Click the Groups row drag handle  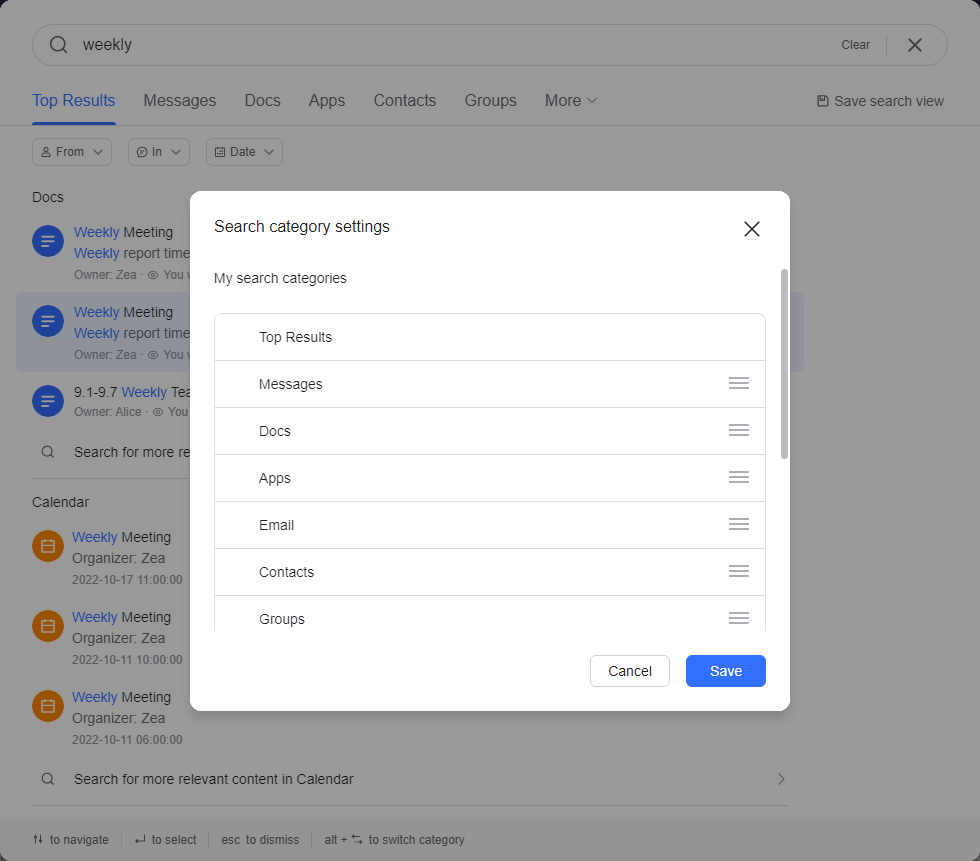[x=738, y=619]
